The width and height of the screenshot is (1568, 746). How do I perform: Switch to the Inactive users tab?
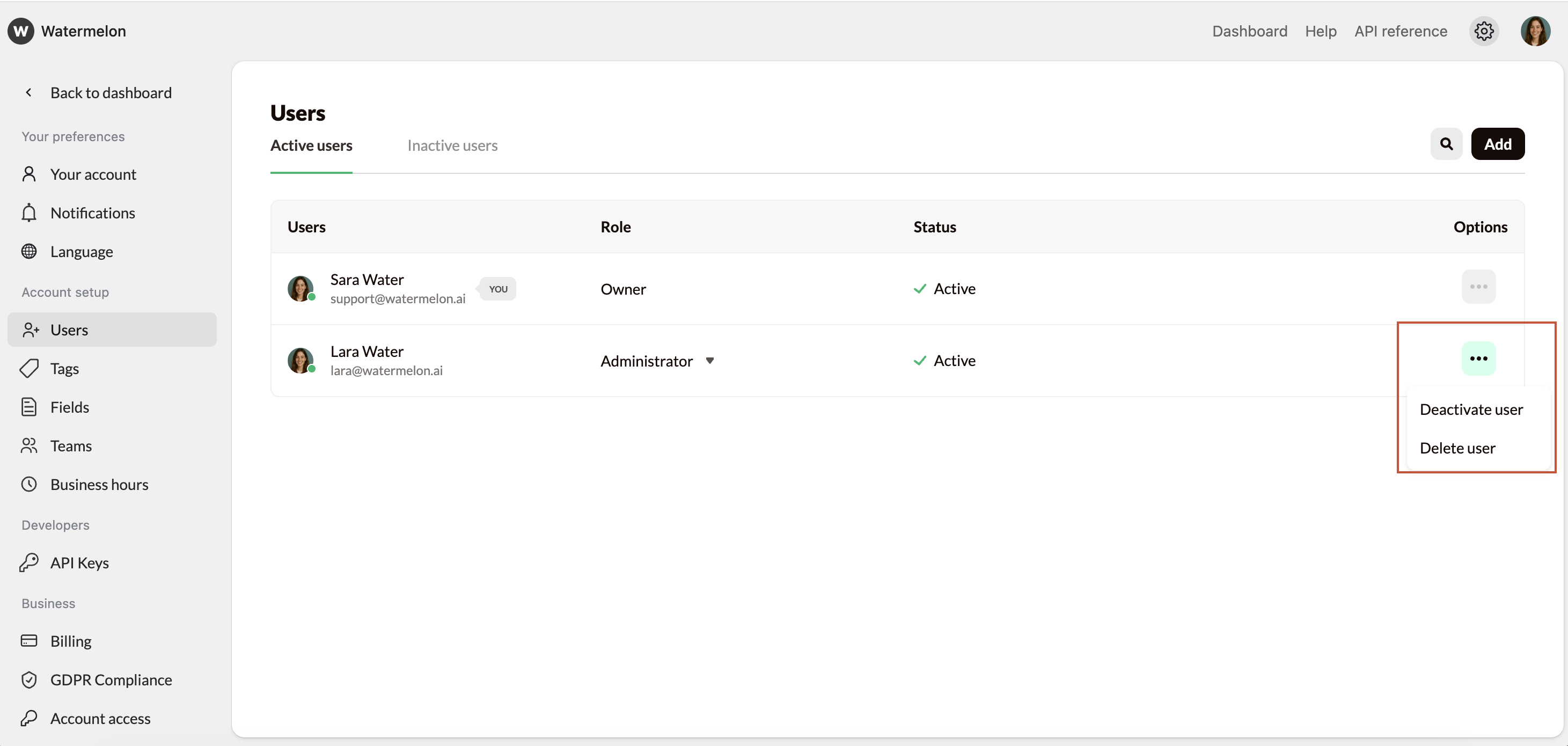[452, 145]
